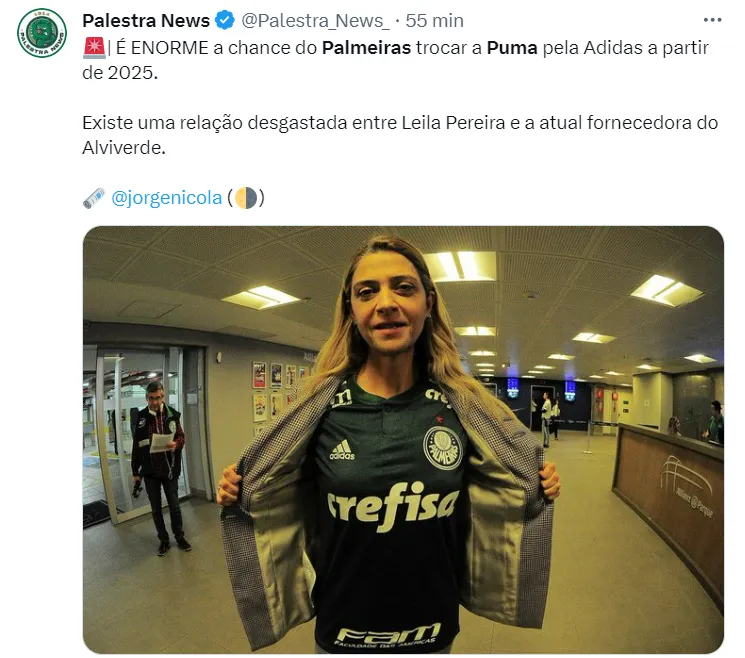The width and height of the screenshot is (745, 658).
Task: Open the @jorgenicola mention link
Action: tap(166, 198)
